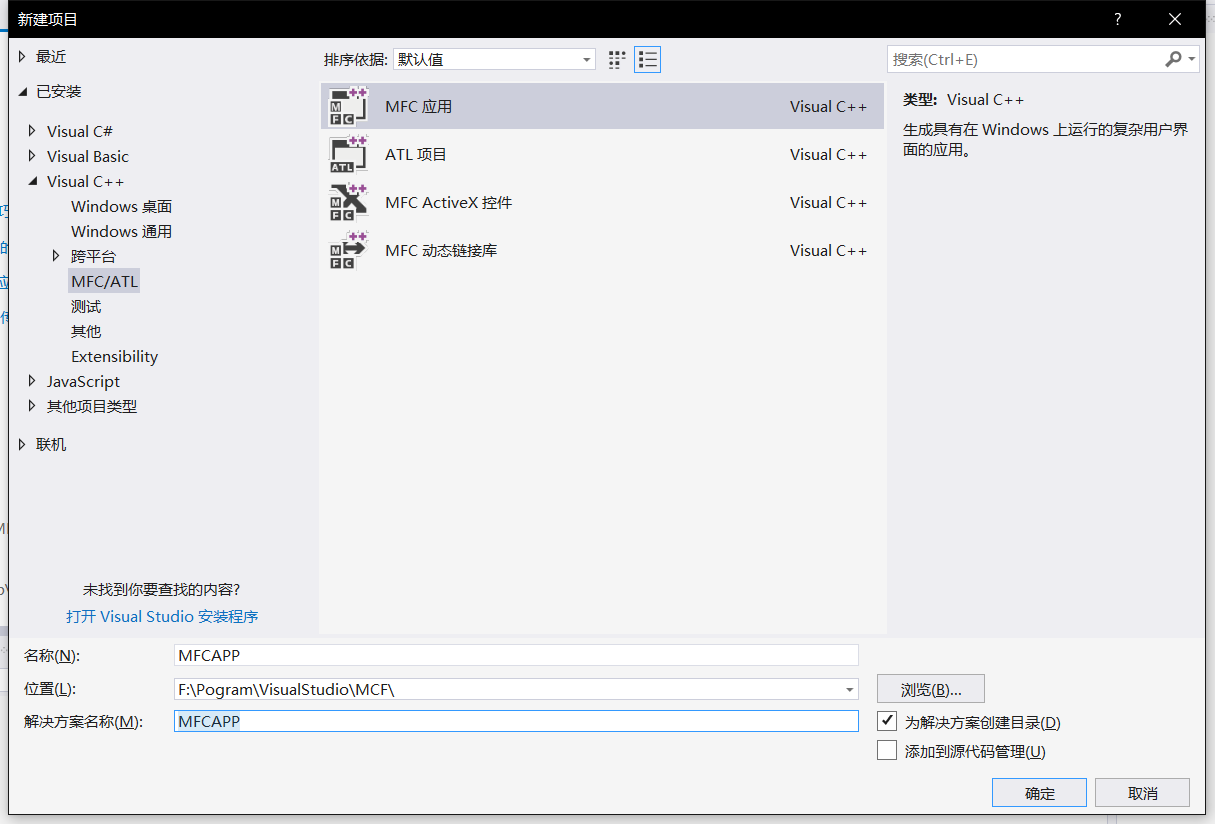Collapse the Visual C++ node
This screenshot has height=824, width=1215.
click(33, 182)
